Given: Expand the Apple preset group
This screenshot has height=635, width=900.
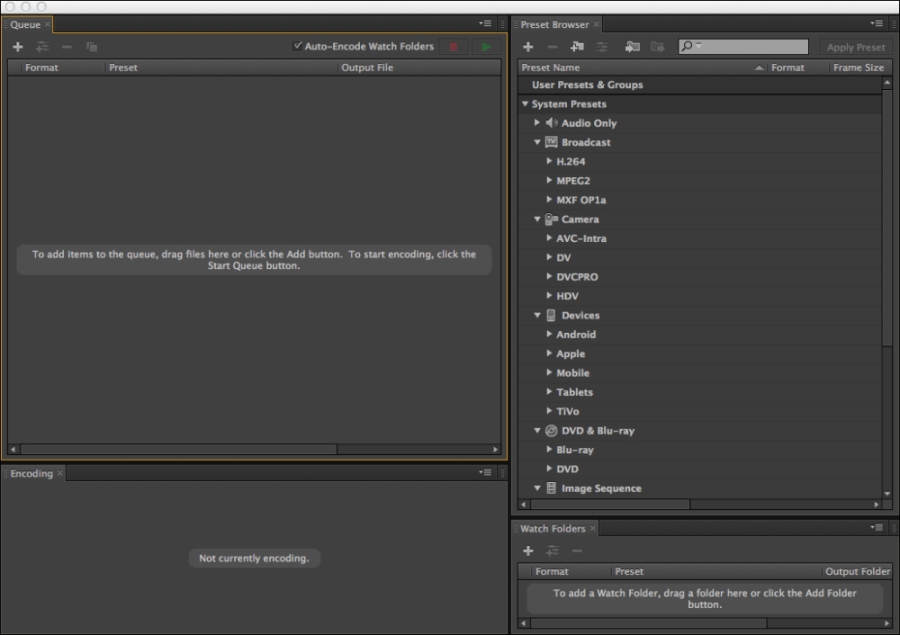Looking at the screenshot, I should (x=549, y=353).
